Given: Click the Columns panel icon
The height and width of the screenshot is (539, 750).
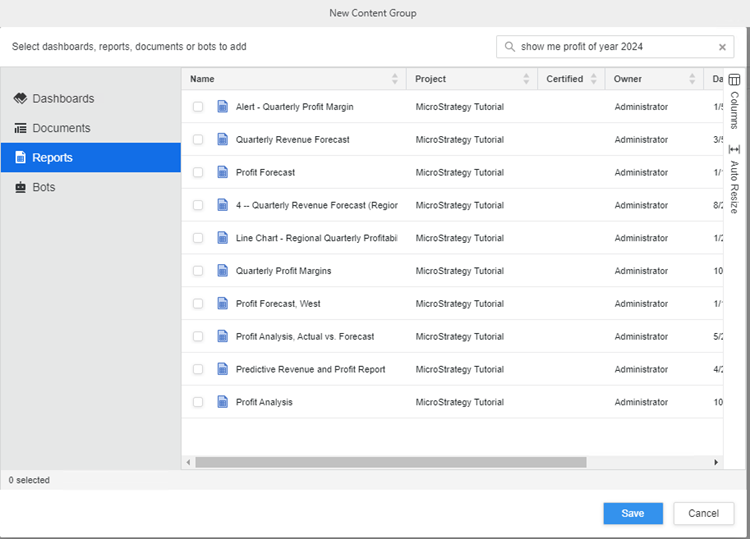Looking at the screenshot, I should [734, 80].
